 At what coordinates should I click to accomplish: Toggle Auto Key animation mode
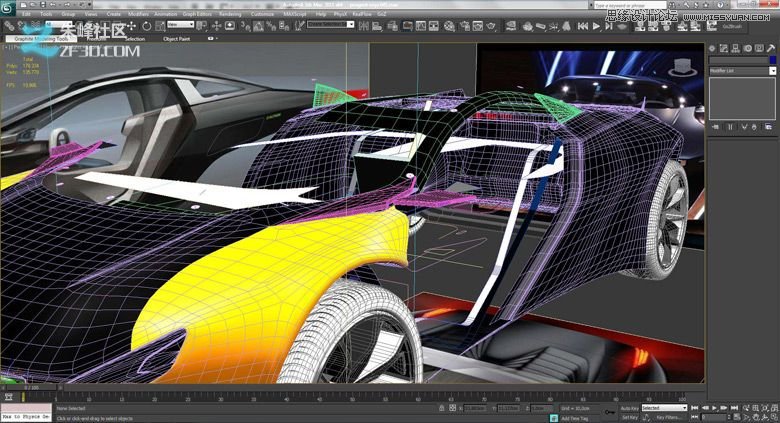click(x=630, y=408)
